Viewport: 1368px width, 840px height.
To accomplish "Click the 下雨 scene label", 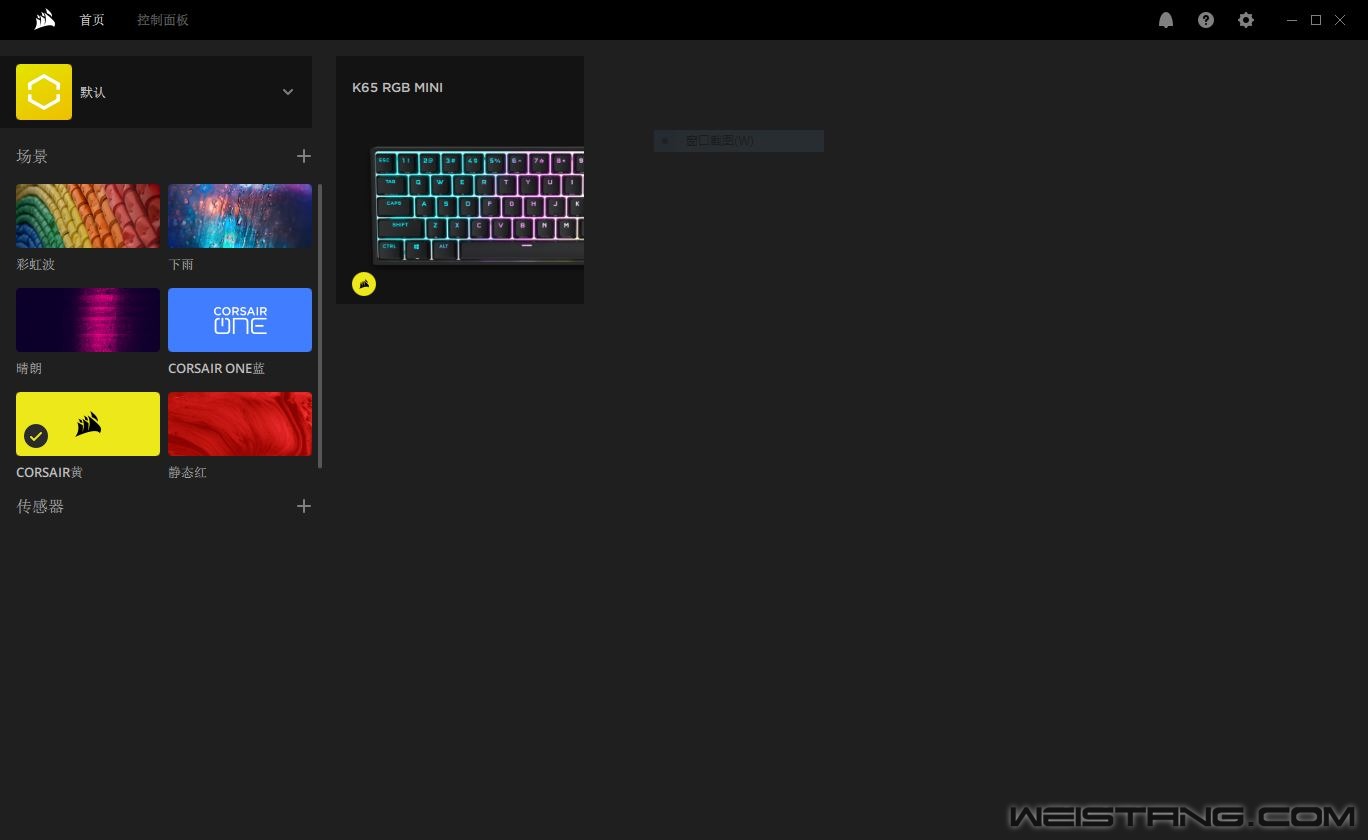I will tap(181, 265).
